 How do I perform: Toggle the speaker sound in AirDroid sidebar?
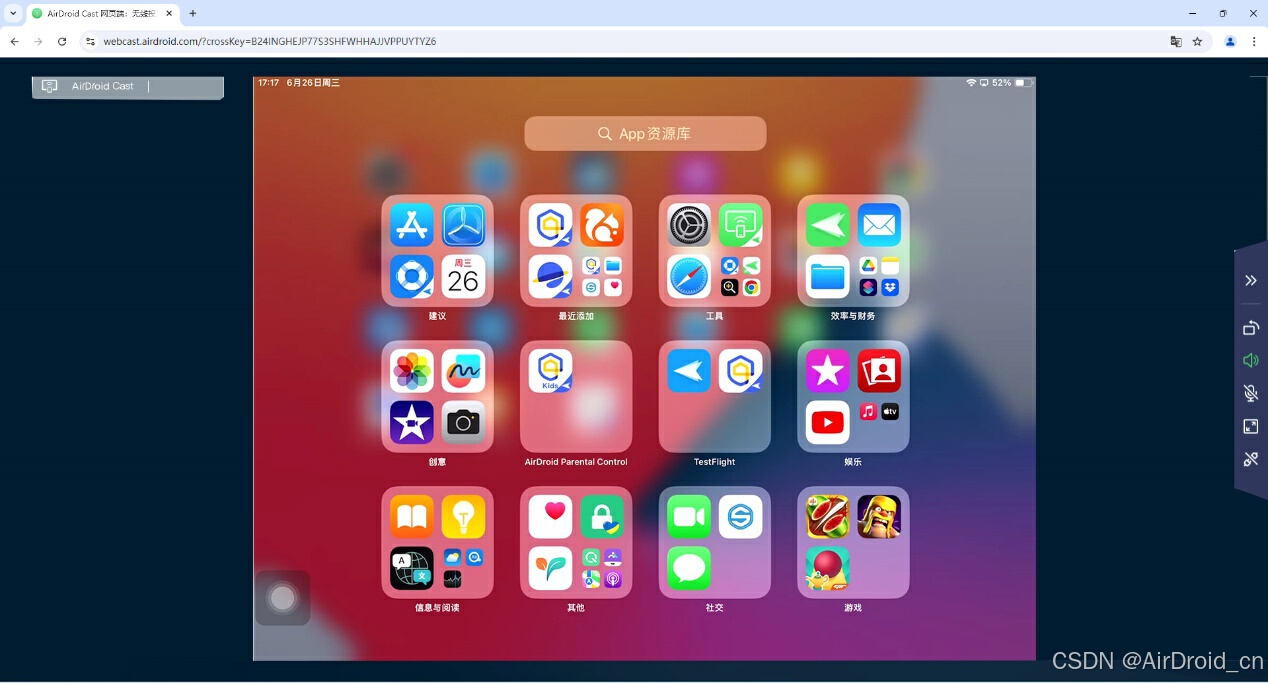click(x=1250, y=360)
